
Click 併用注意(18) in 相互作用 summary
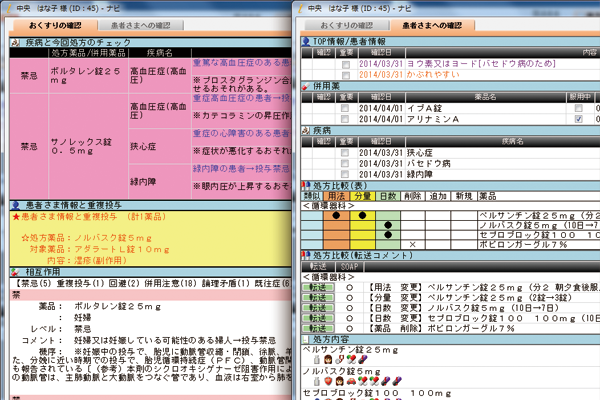(170, 284)
